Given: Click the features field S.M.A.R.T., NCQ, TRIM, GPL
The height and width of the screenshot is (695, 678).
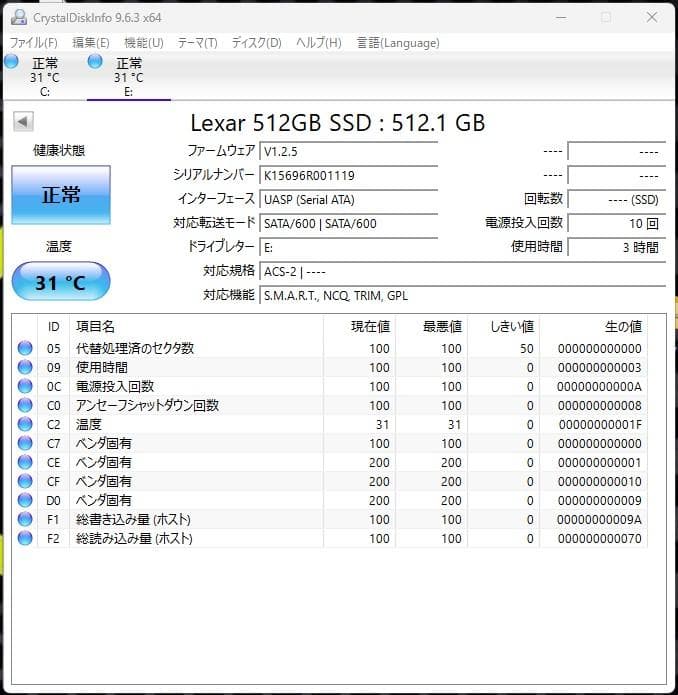Looking at the screenshot, I should tap(463, 295).
